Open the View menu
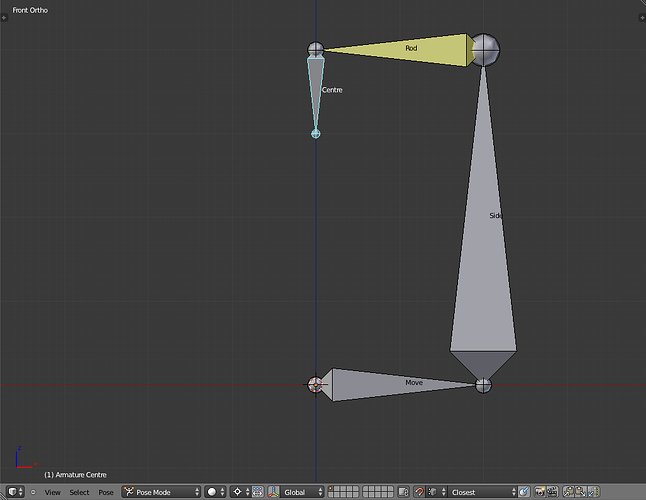 (x=52, y=492)
